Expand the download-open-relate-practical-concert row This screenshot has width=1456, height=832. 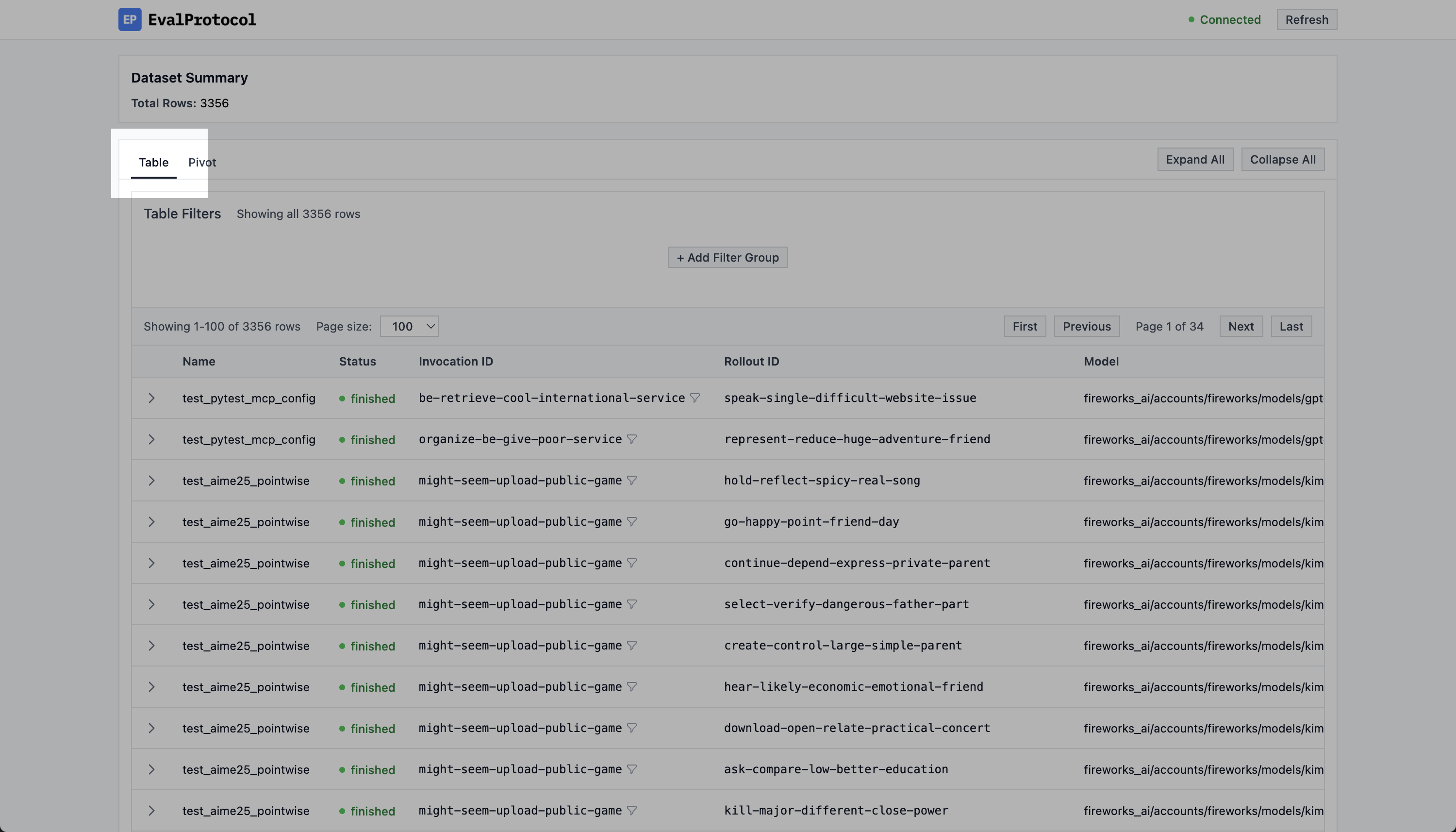[x=151, y=728]
